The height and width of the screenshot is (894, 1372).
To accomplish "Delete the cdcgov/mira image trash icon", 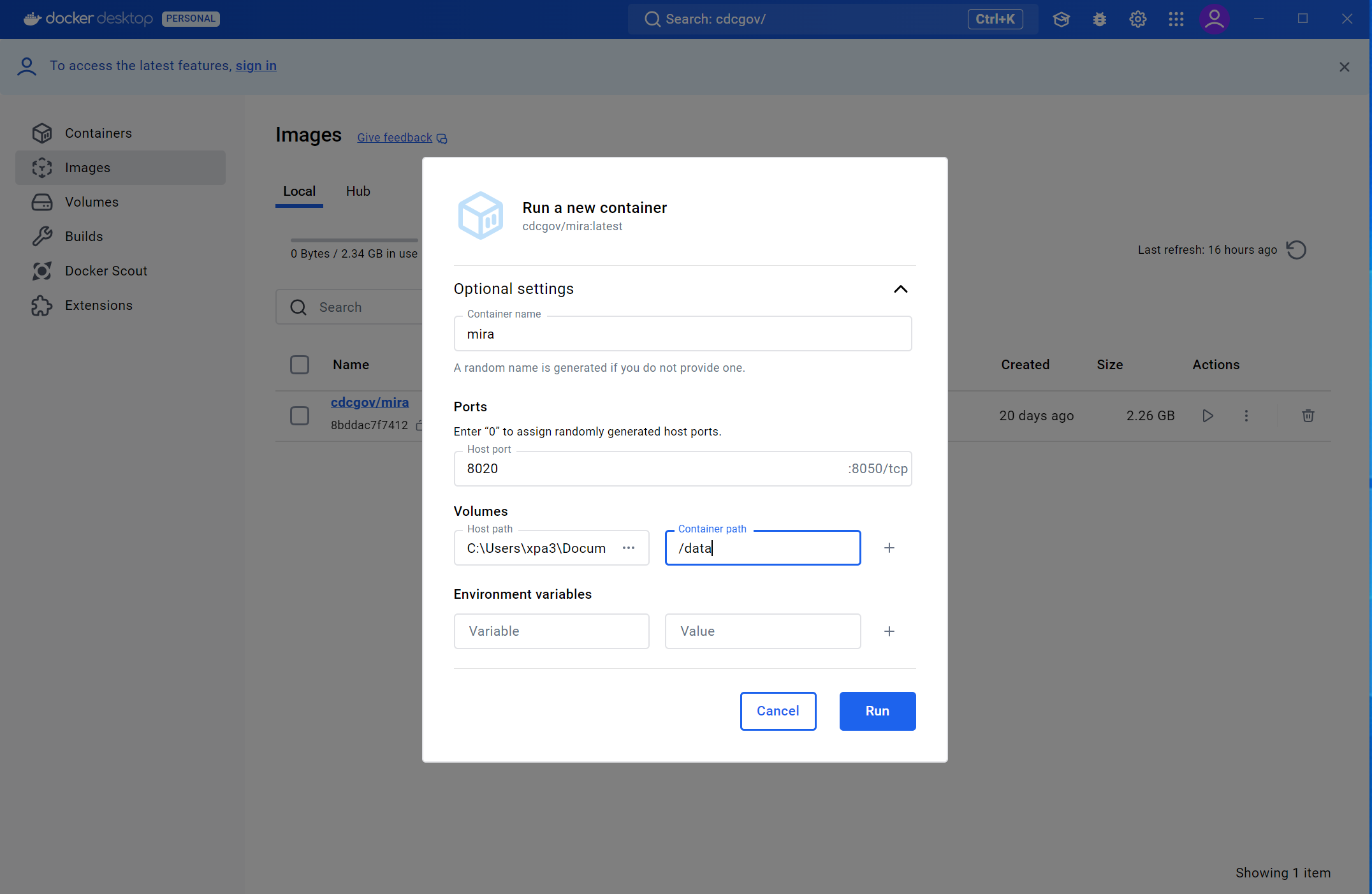I will (1308, 416).
